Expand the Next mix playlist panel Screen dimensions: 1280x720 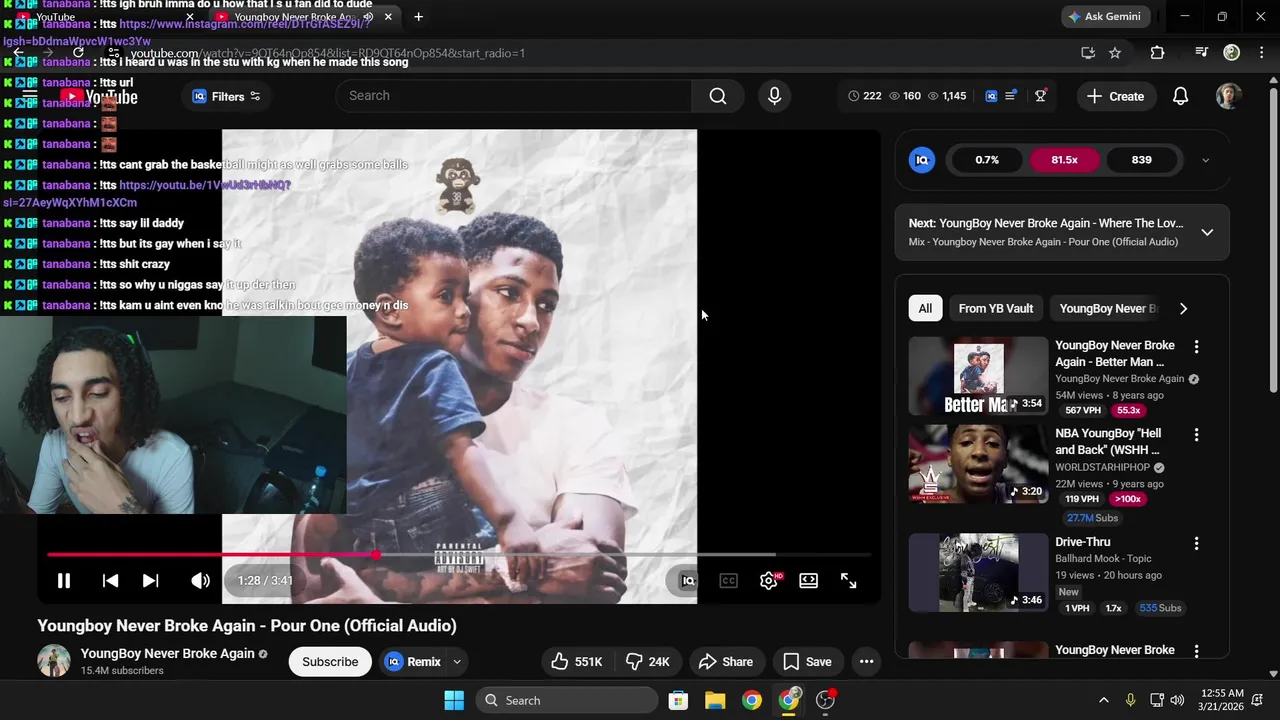coord(1207,232)
